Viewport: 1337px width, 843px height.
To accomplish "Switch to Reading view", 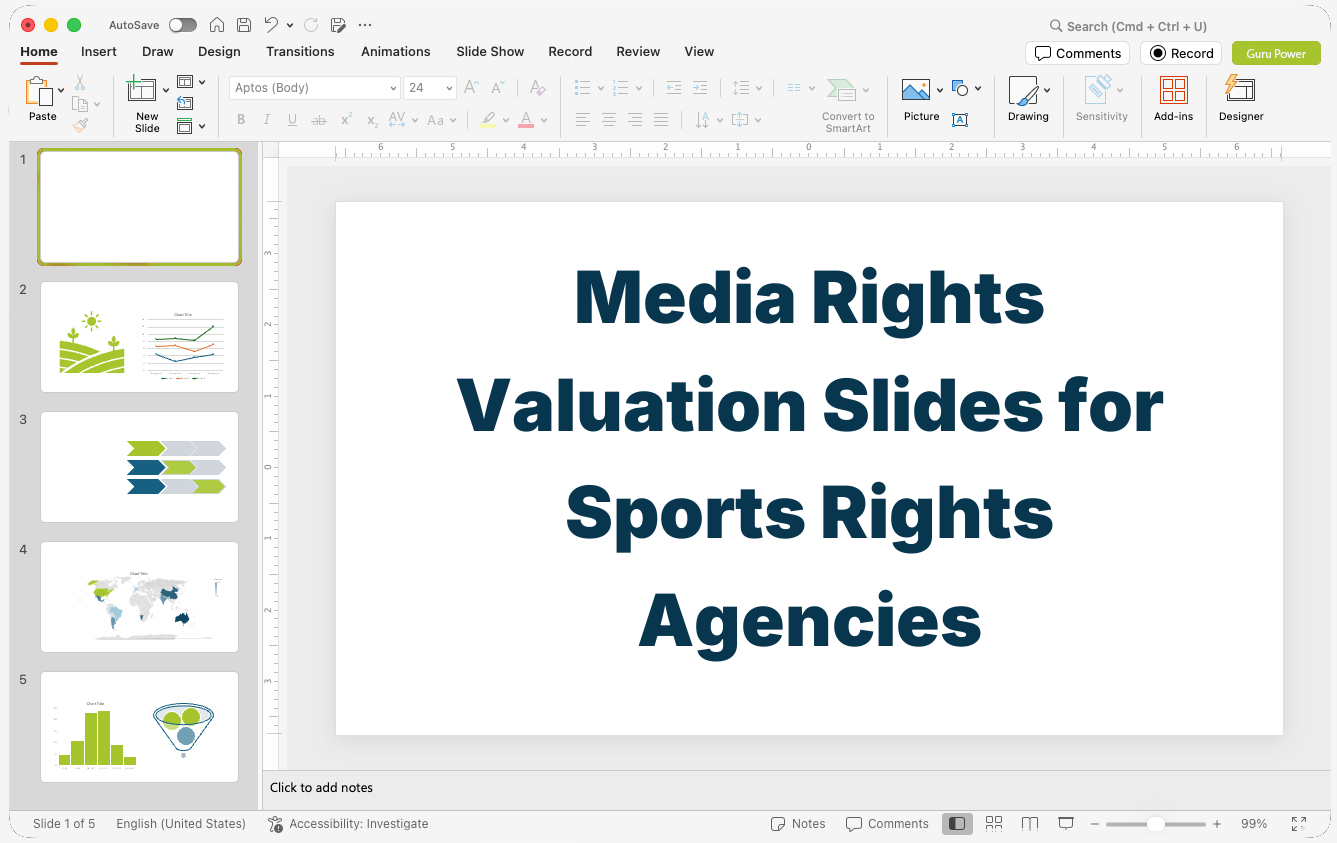I will (x=1030, y=824).
